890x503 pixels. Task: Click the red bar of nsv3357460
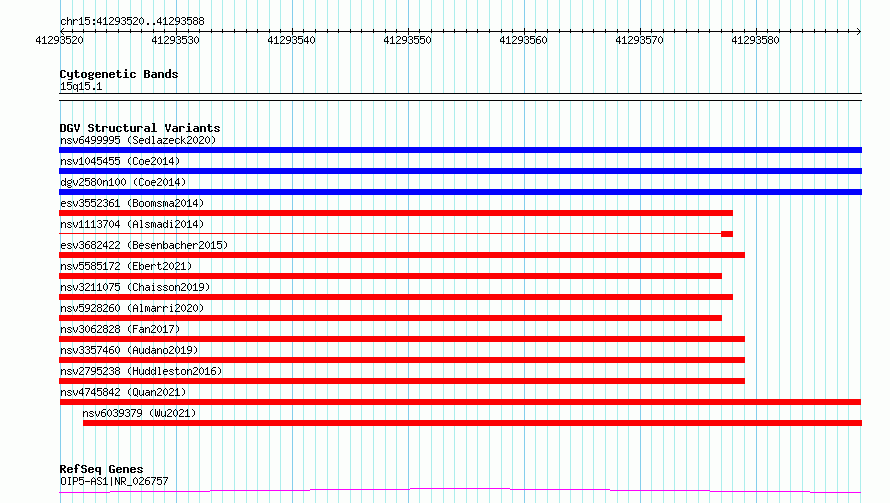coord(402,360)
